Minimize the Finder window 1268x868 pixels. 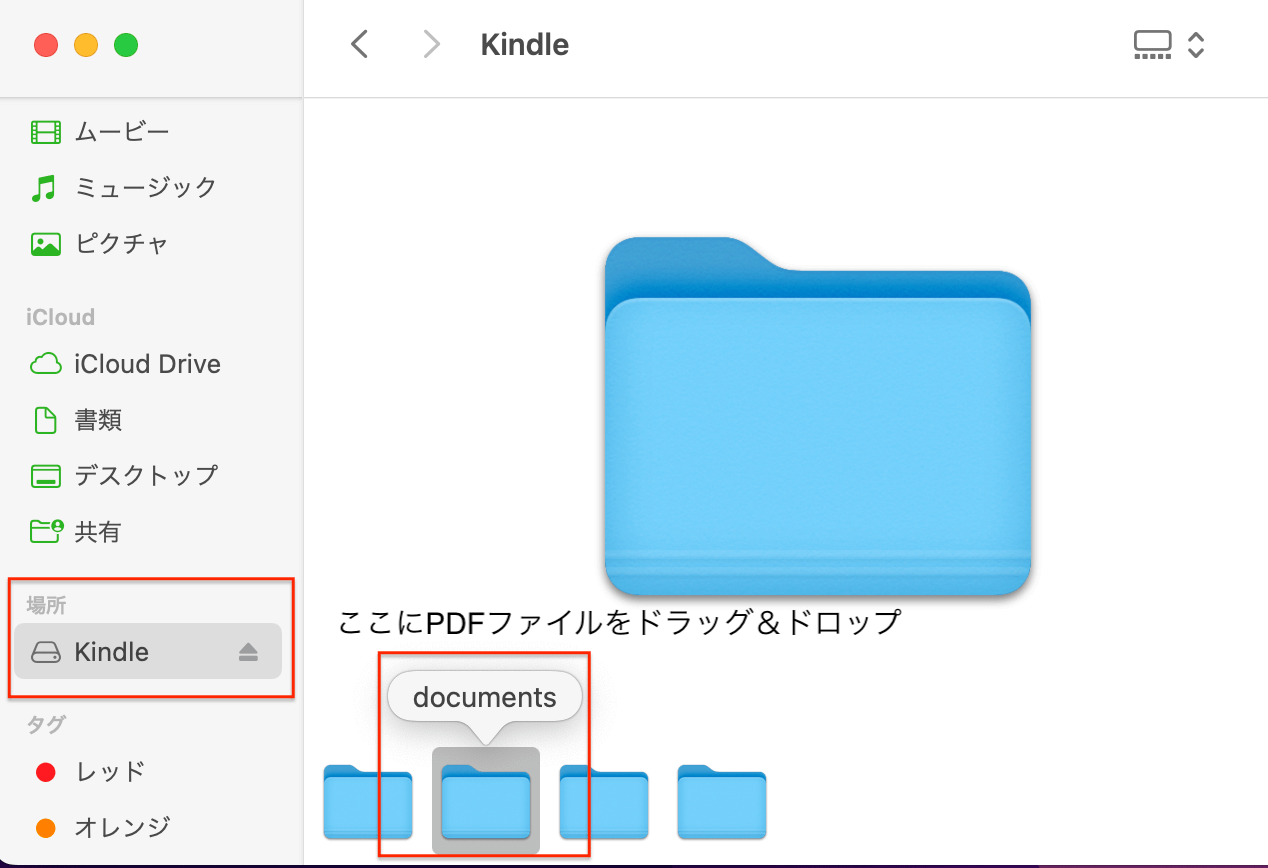click(x=86, y=45)
